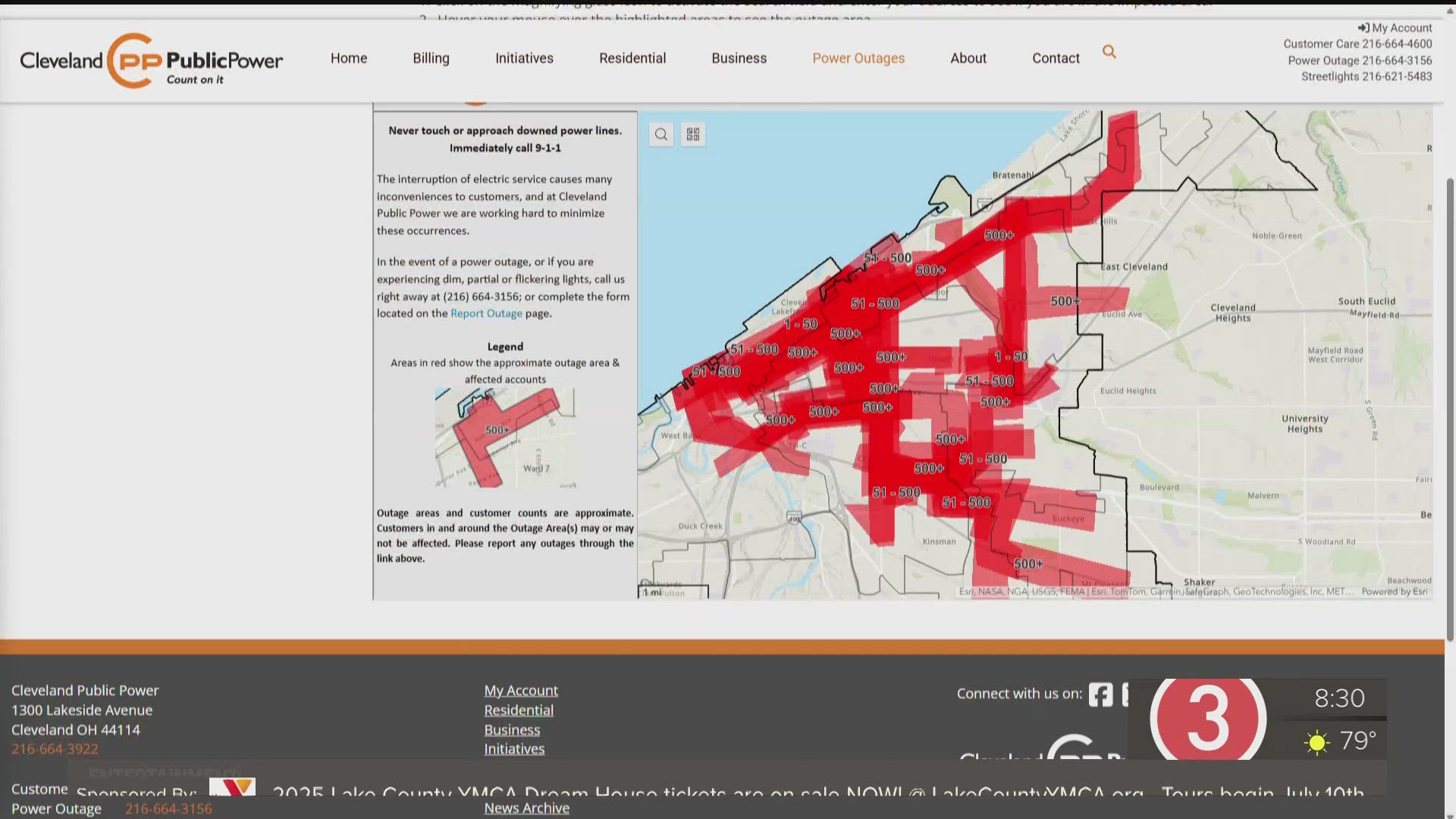Open site search via navigation magnifying glass
The height and width of the screenshot is (819, 1456).
click(x=1109, y=52)
